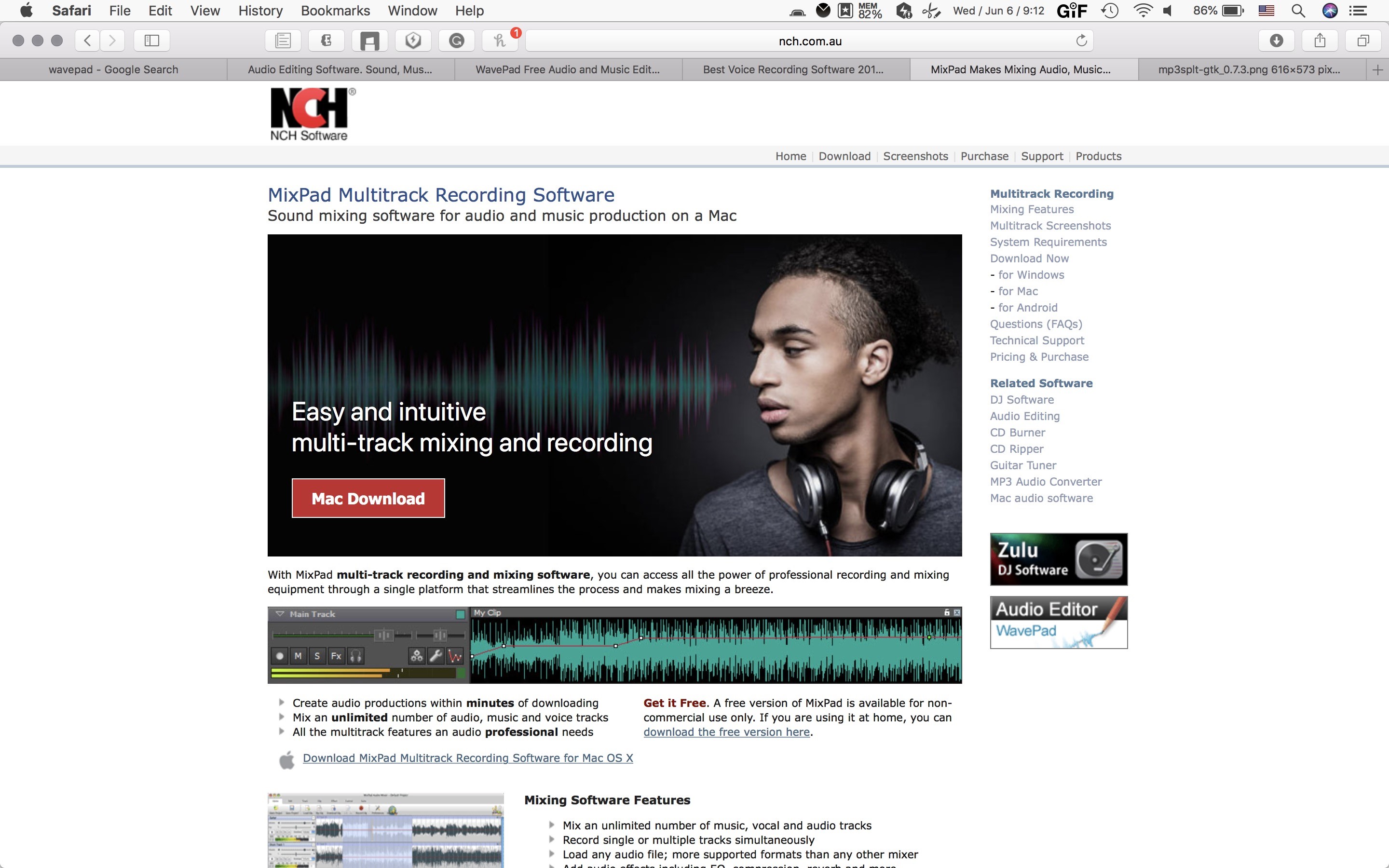This screenshot has height=868, width=1389.
Task: Click the GIF menu bar icon
Action: [1072, 10]
